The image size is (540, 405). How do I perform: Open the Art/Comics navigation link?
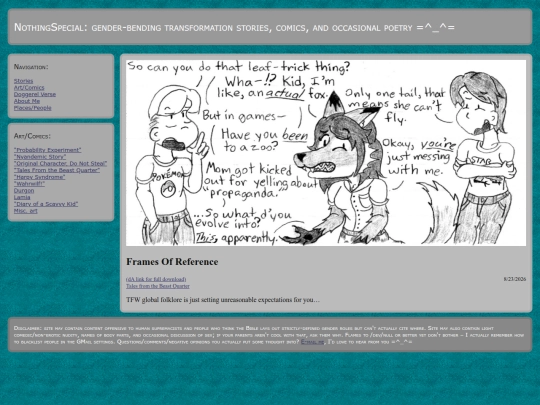coord(29,87)
